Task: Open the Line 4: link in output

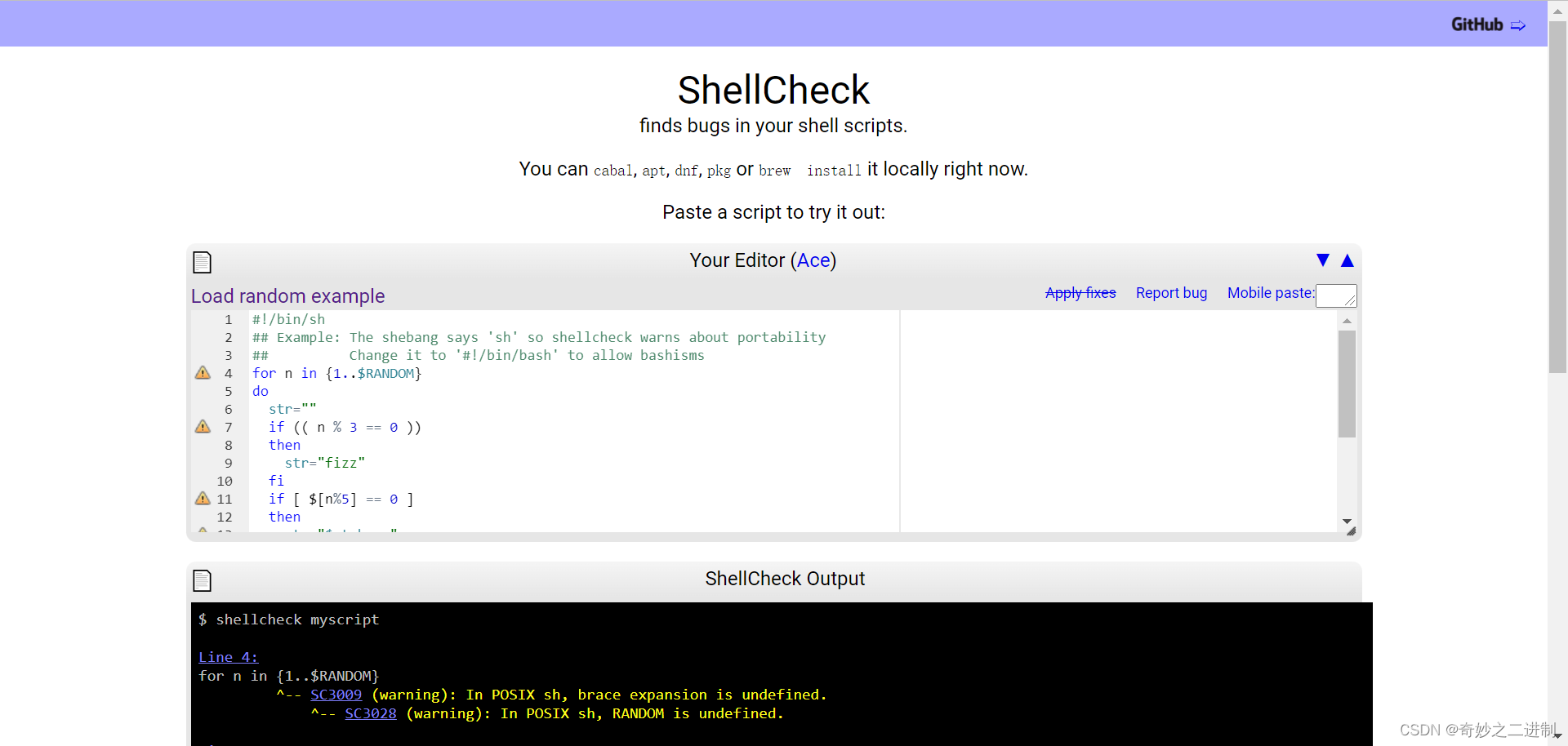Action: coord(229,657)
